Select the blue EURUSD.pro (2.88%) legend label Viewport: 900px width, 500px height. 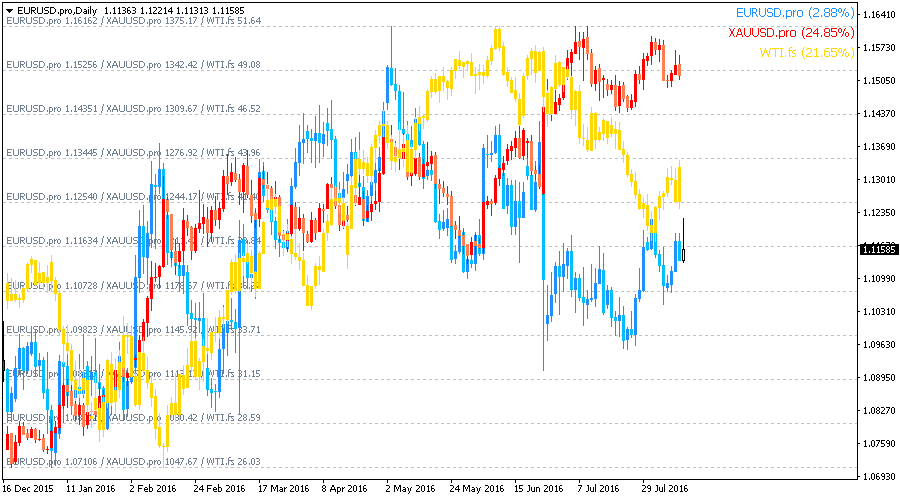click(795, 13)
